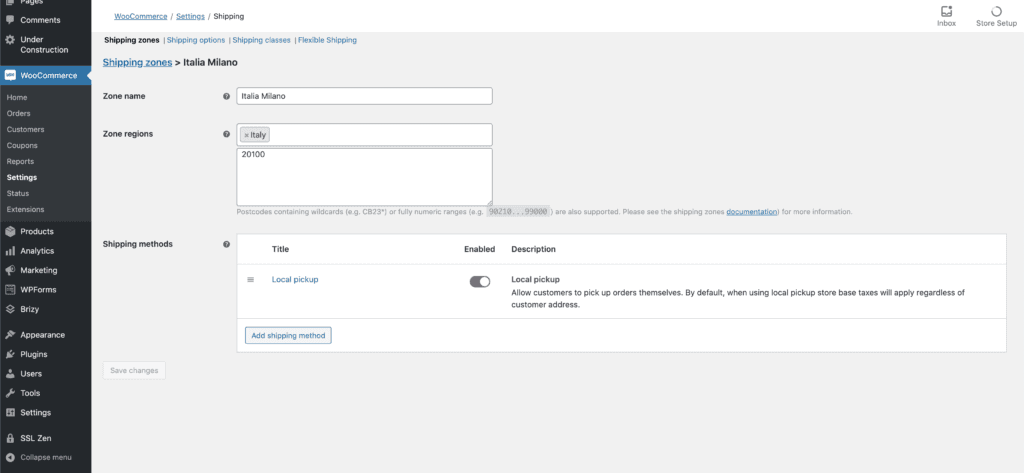Viewport: 1024px width, 473px height.
Task: Open WooCommerce Home submenu item
Action: (17, 97)
